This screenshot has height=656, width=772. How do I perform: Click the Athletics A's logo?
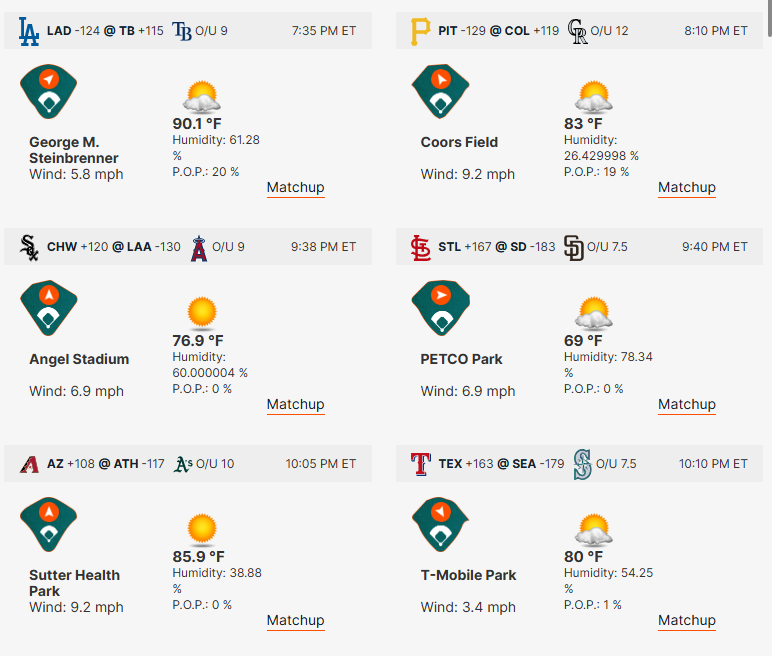[x=183, y=464]
